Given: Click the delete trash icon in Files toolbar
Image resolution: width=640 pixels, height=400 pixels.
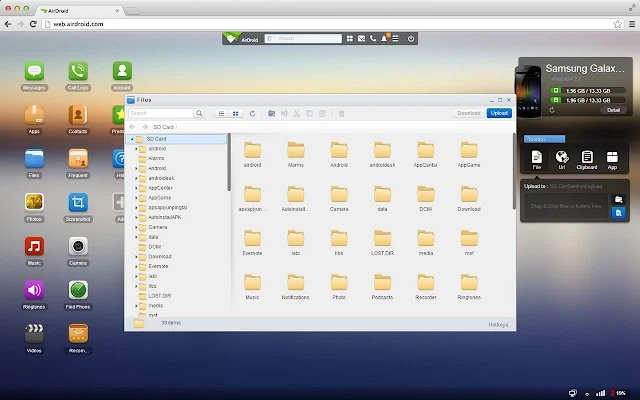Looking at the screenshot, I should coord(341,114).
